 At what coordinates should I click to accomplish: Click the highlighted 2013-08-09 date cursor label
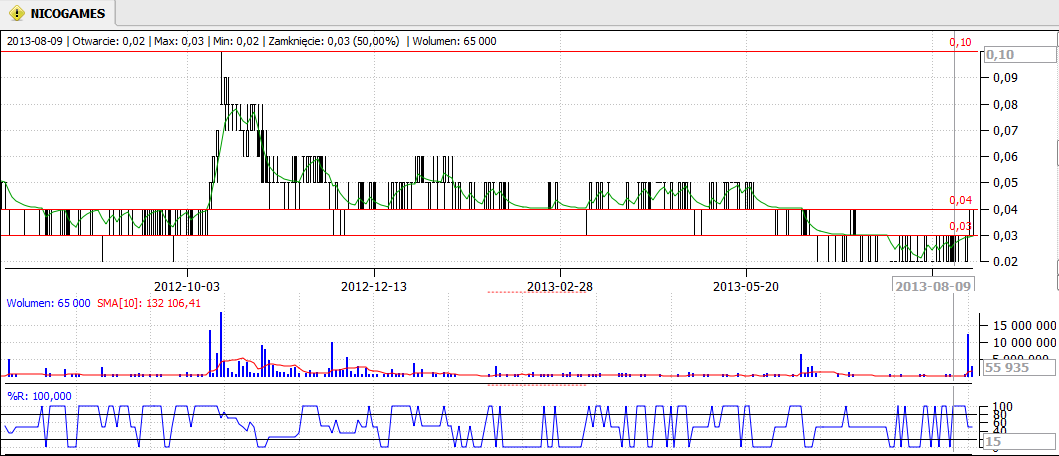click(933, 286)
